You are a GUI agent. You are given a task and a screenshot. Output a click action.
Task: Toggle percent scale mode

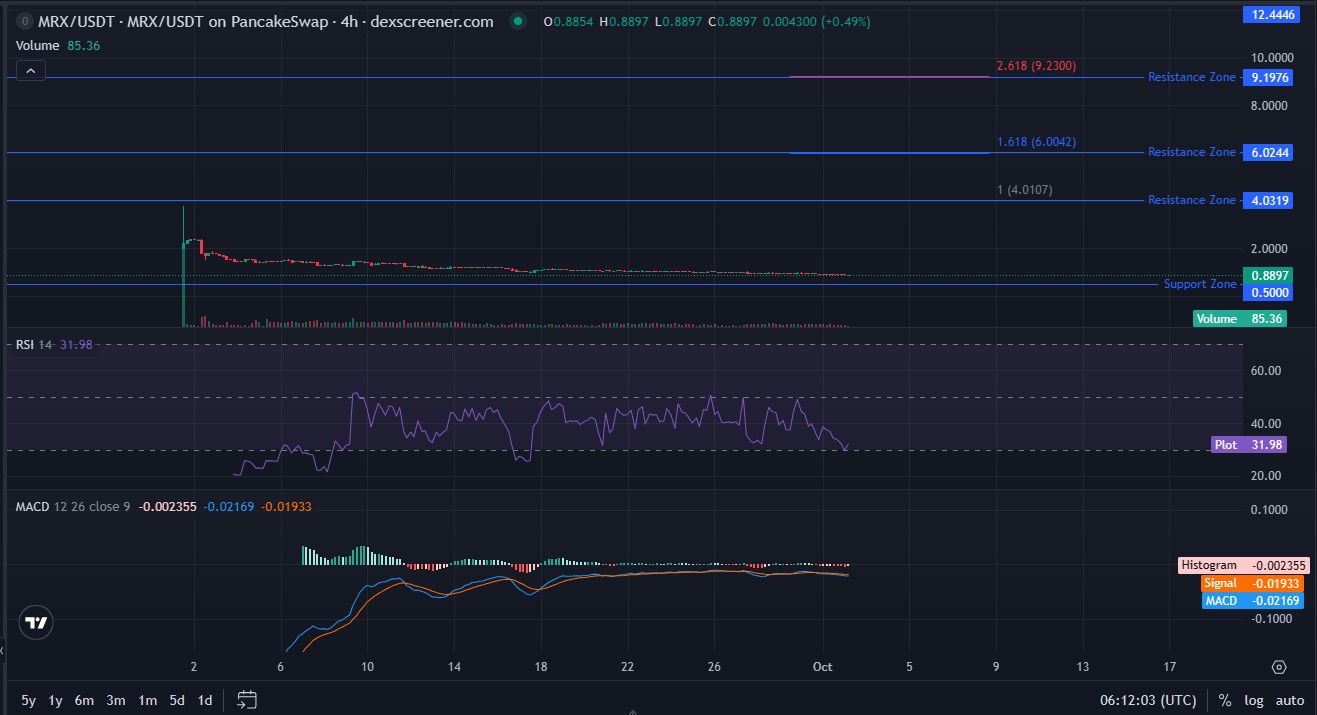(1225, 700)
